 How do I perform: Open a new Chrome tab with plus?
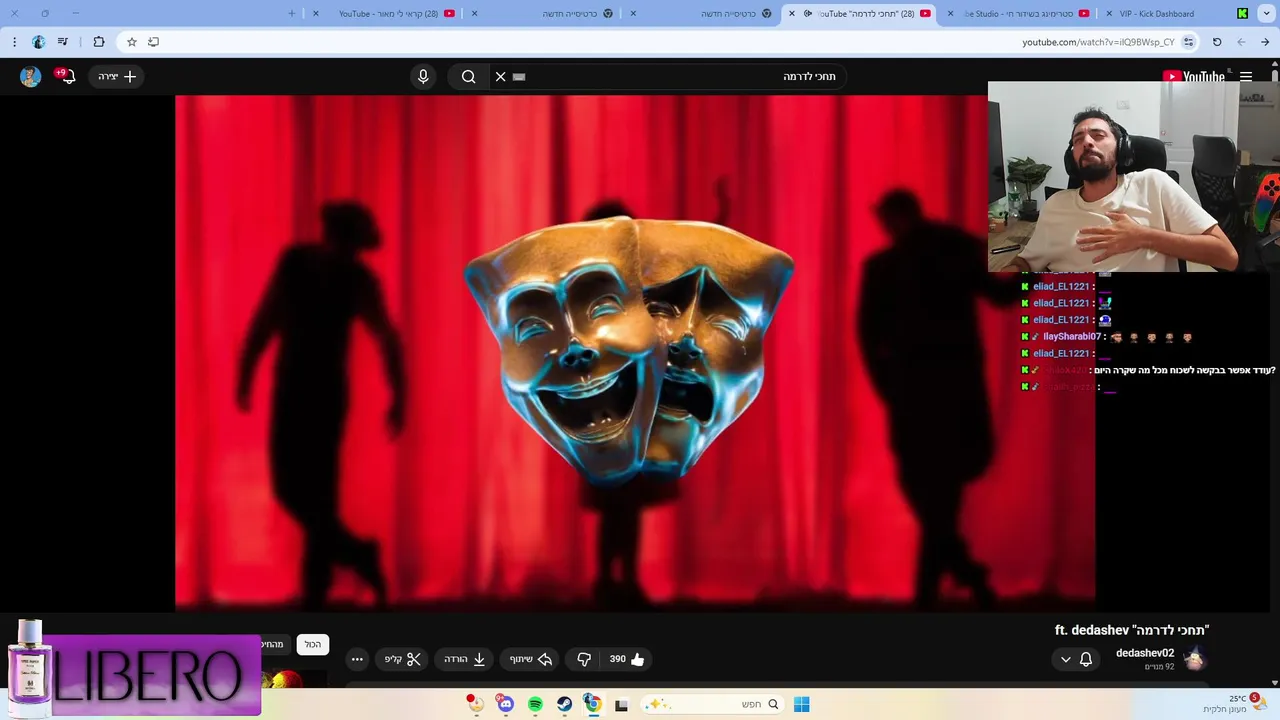pyautogui.click(x=292, y=13)
